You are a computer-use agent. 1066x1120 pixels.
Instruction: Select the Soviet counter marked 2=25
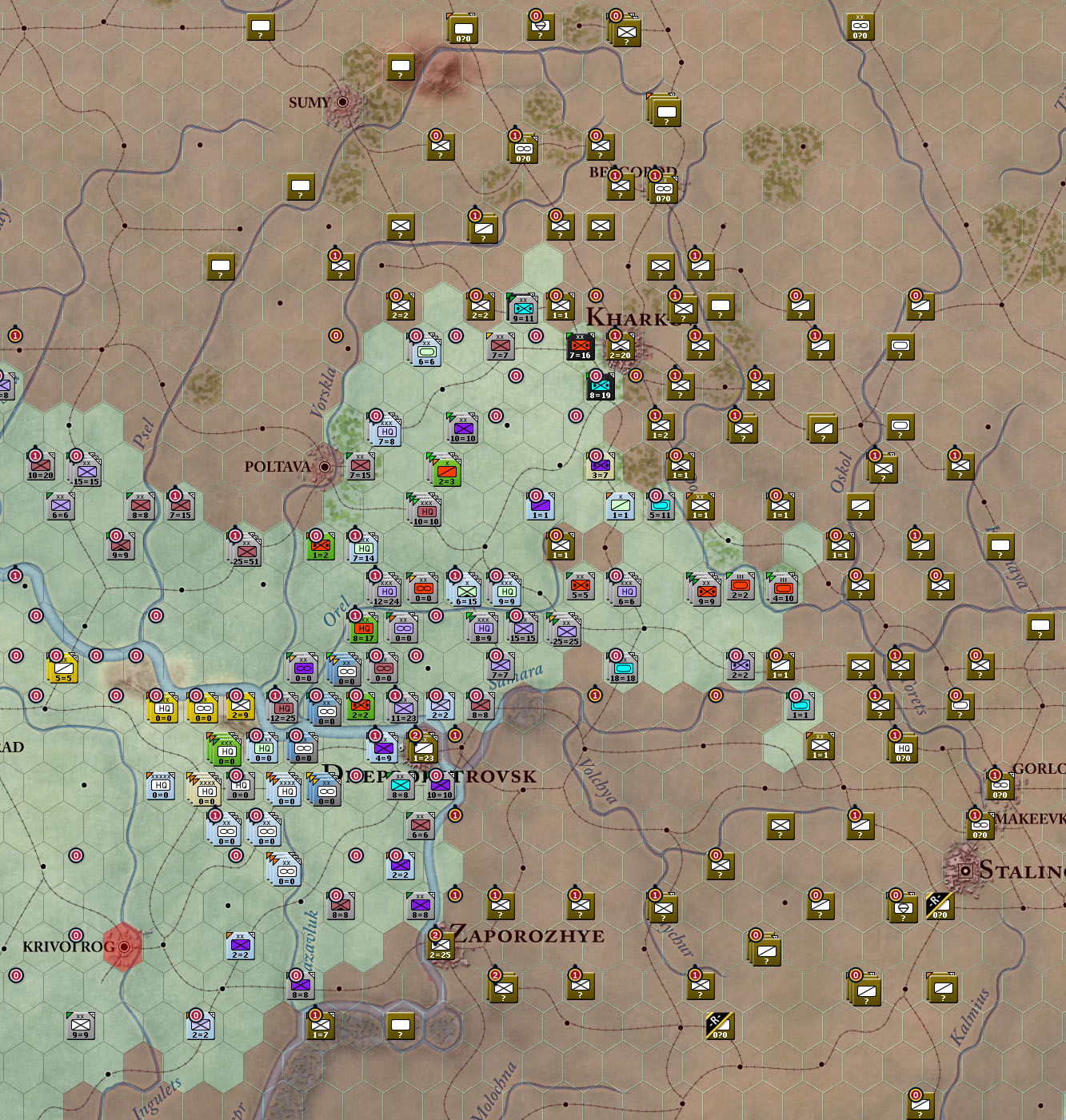441,946
